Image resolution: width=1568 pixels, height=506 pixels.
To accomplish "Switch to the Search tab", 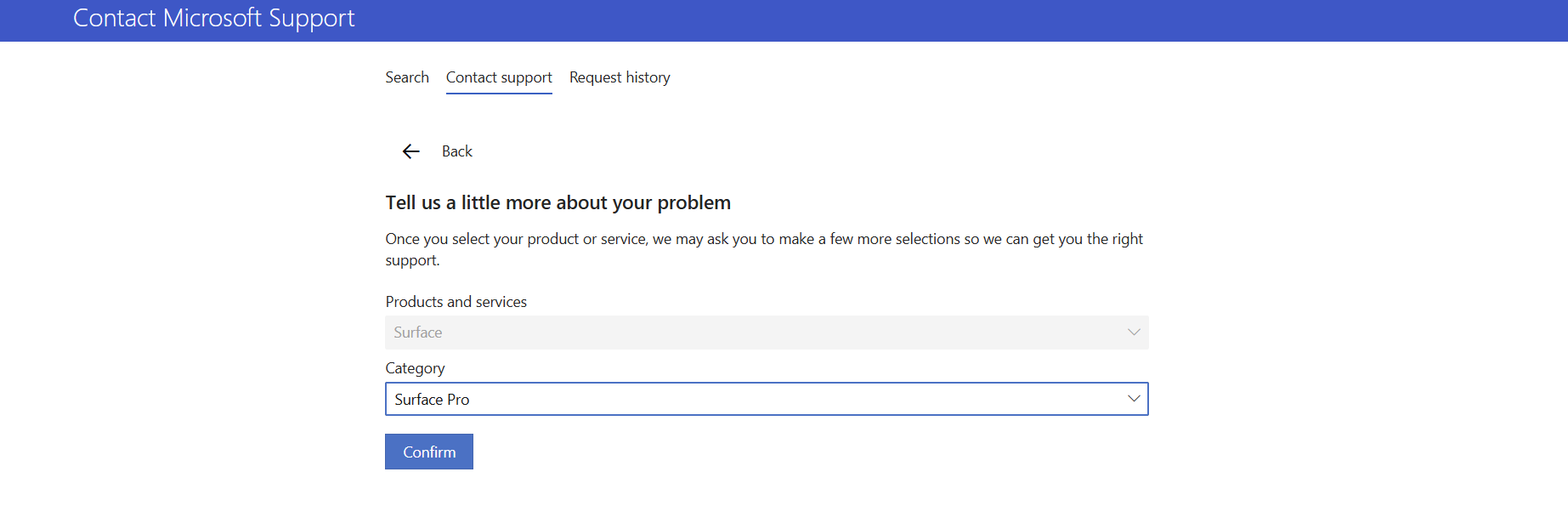I will (407, 77).
